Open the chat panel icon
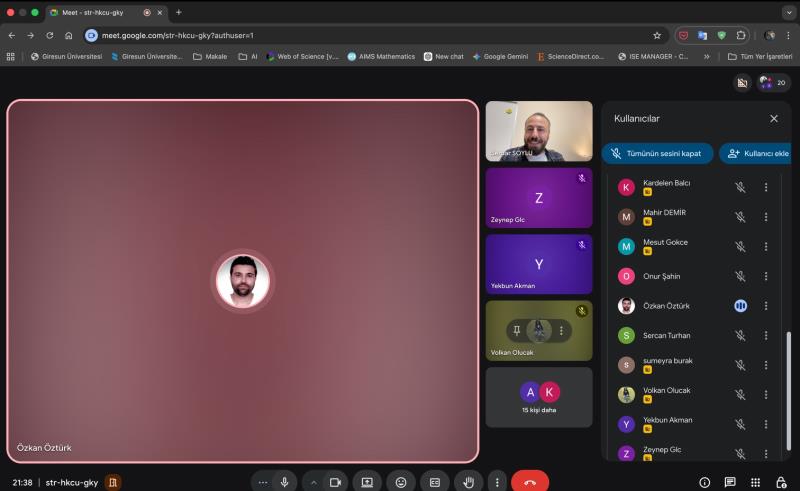800x491 pixels. coord(730,482)
